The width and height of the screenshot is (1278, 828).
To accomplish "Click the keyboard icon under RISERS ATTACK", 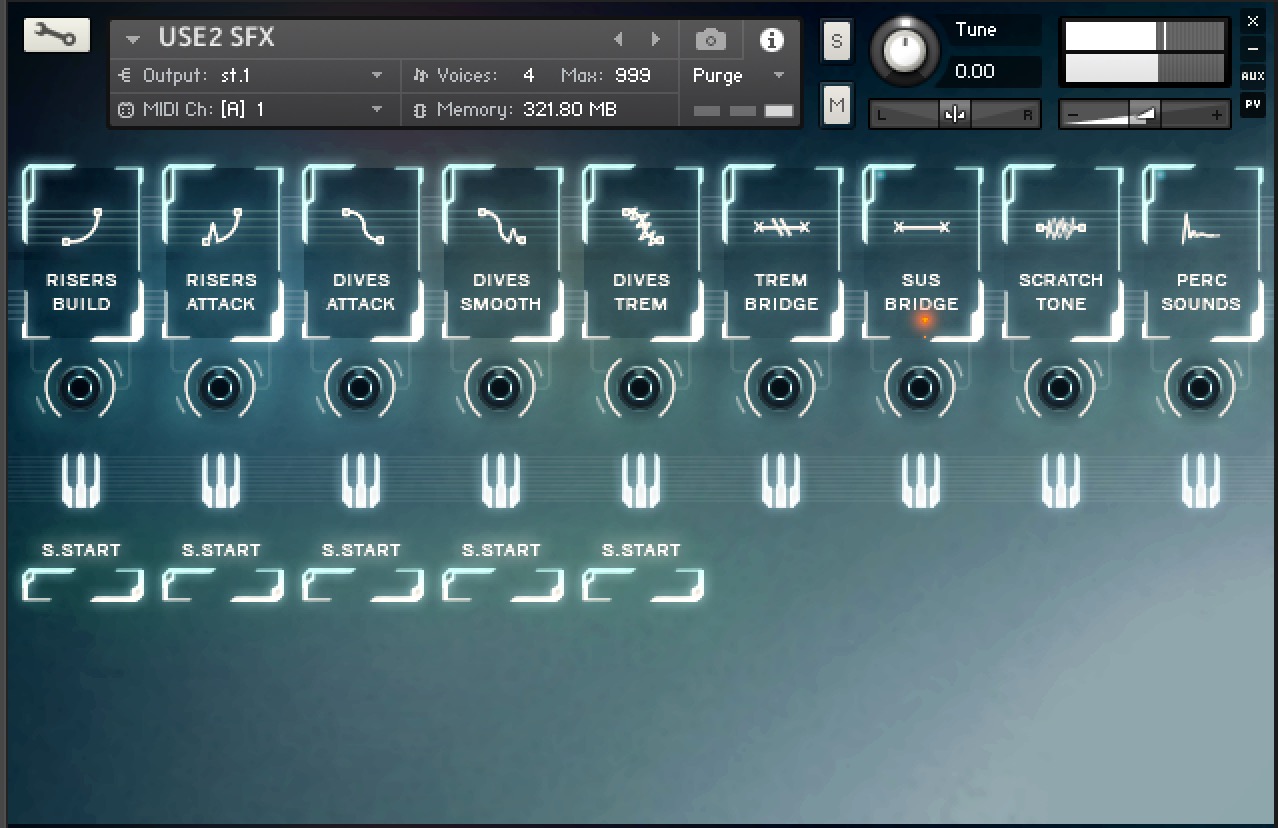I will tap(220, 480).
